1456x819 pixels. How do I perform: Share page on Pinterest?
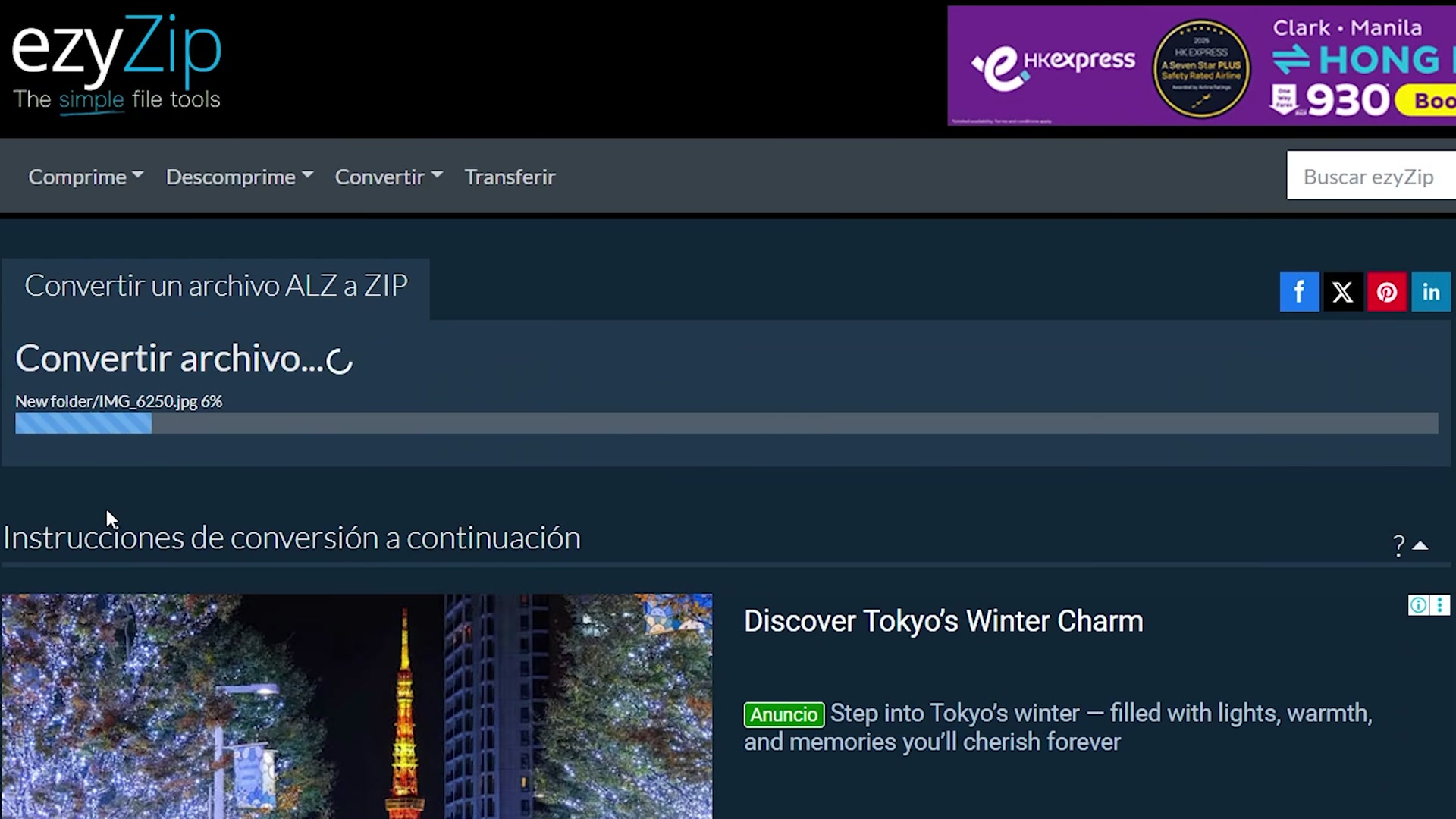1386,292
